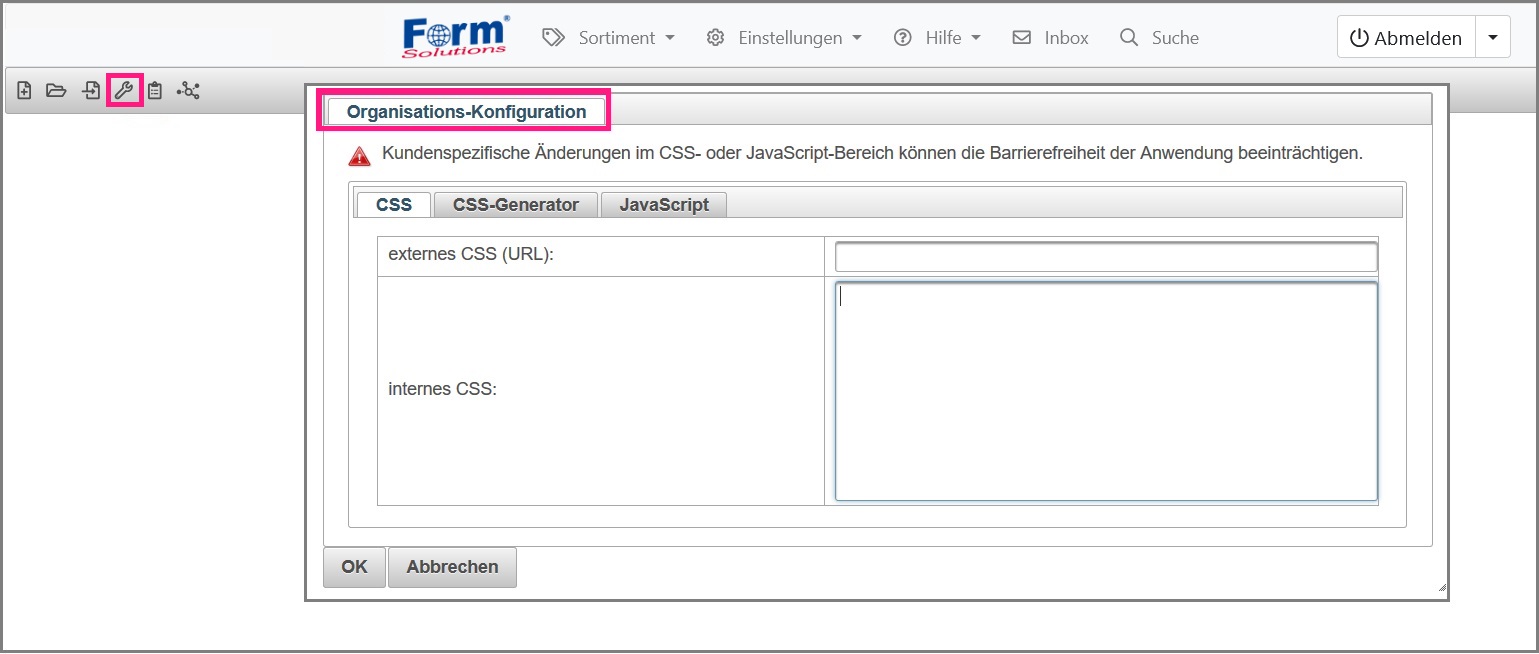Switch to the JavaScript tab

(x=663, y=205)
